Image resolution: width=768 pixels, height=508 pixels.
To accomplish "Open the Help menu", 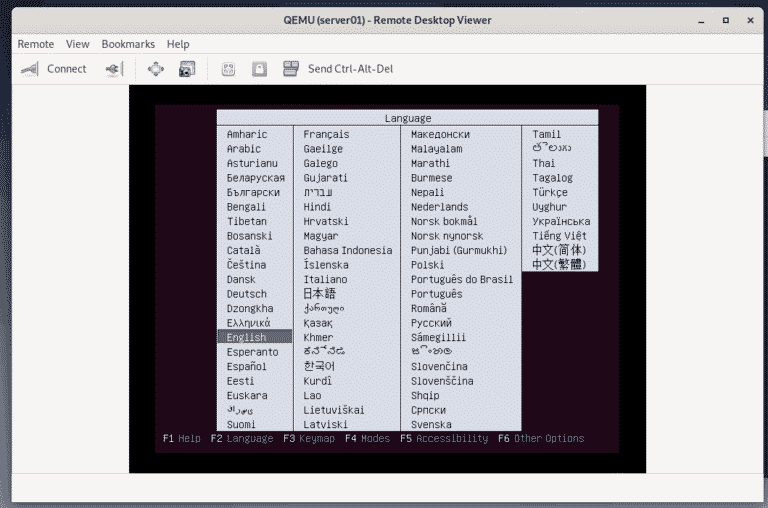I will pos(178,44).
